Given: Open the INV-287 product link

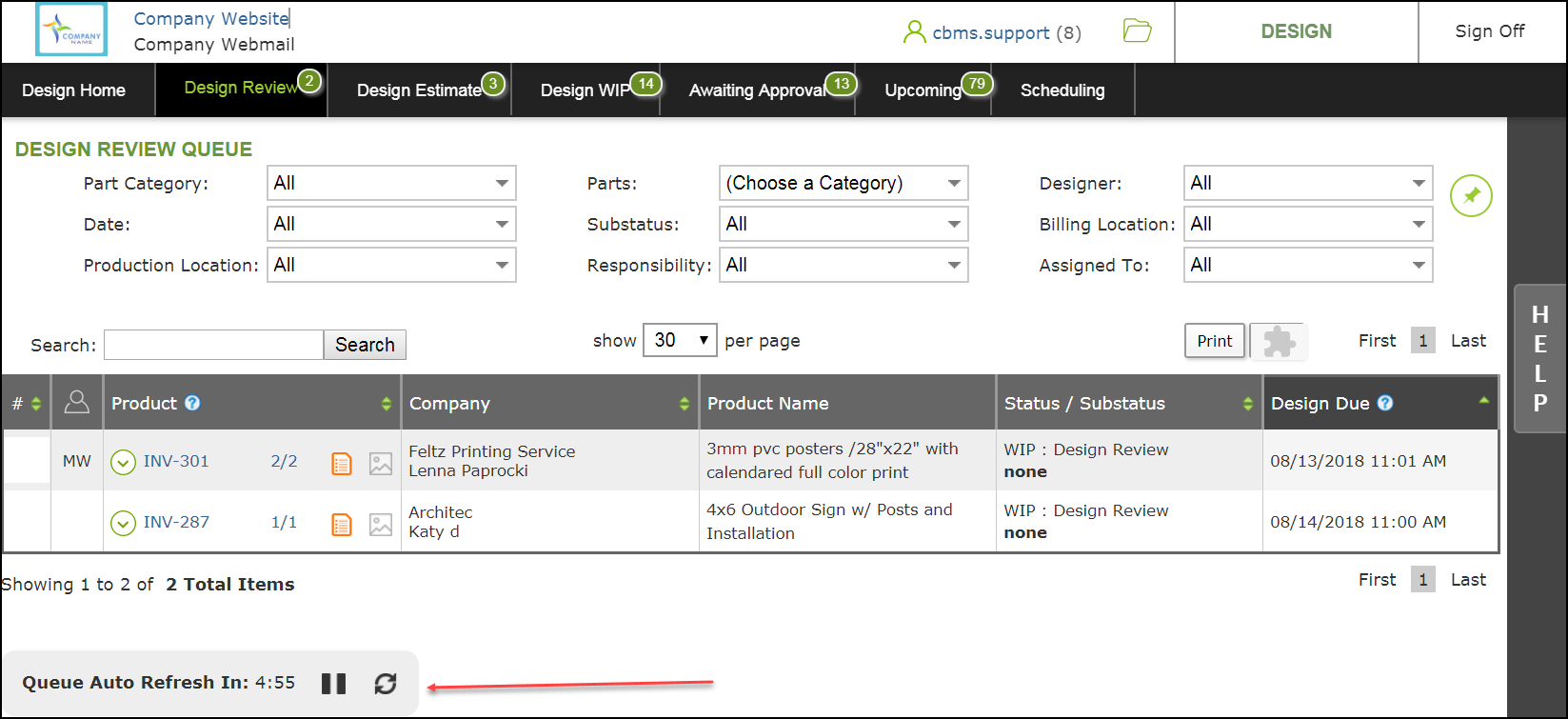Looking at the screenshot, I should click(176, 522).
